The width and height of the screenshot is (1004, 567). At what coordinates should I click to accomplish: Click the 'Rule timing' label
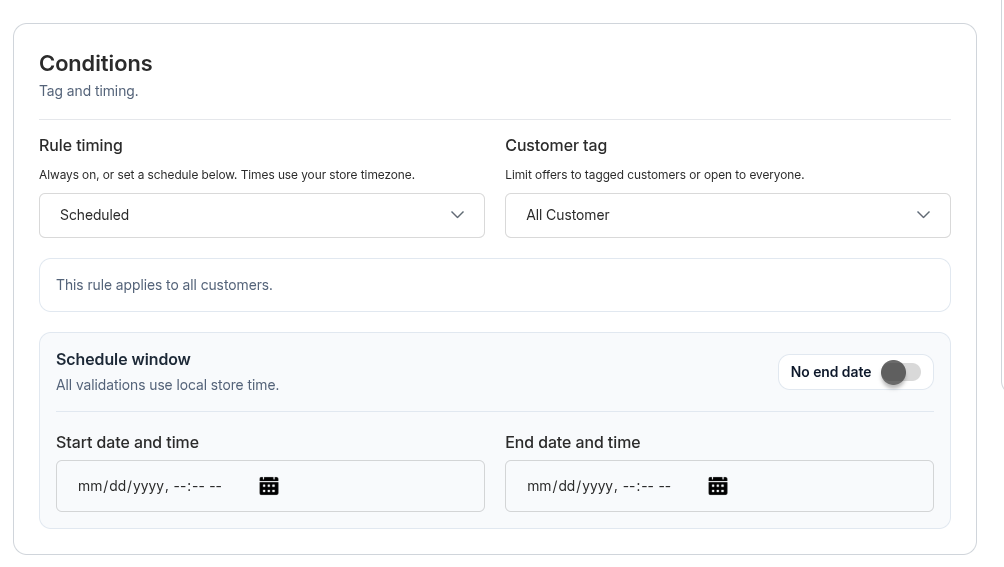pos(81,145)
